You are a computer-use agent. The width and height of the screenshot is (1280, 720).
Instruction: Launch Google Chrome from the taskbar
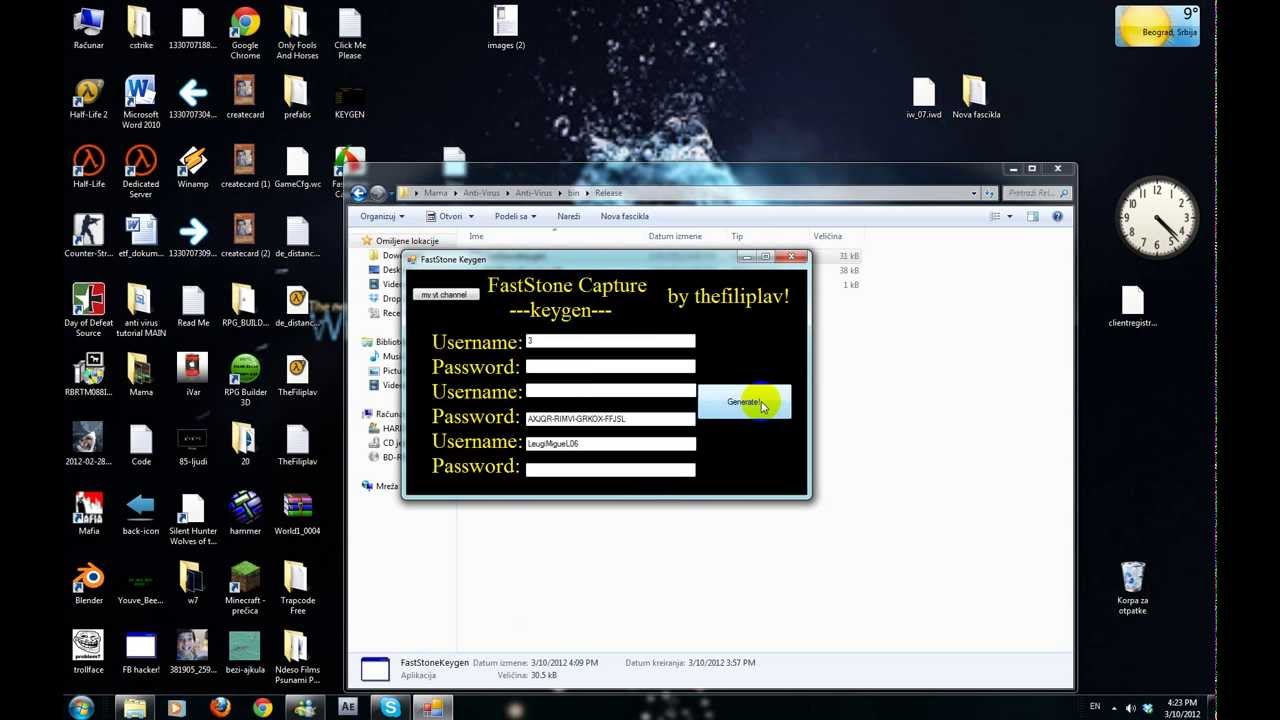[x=262, y=708]
